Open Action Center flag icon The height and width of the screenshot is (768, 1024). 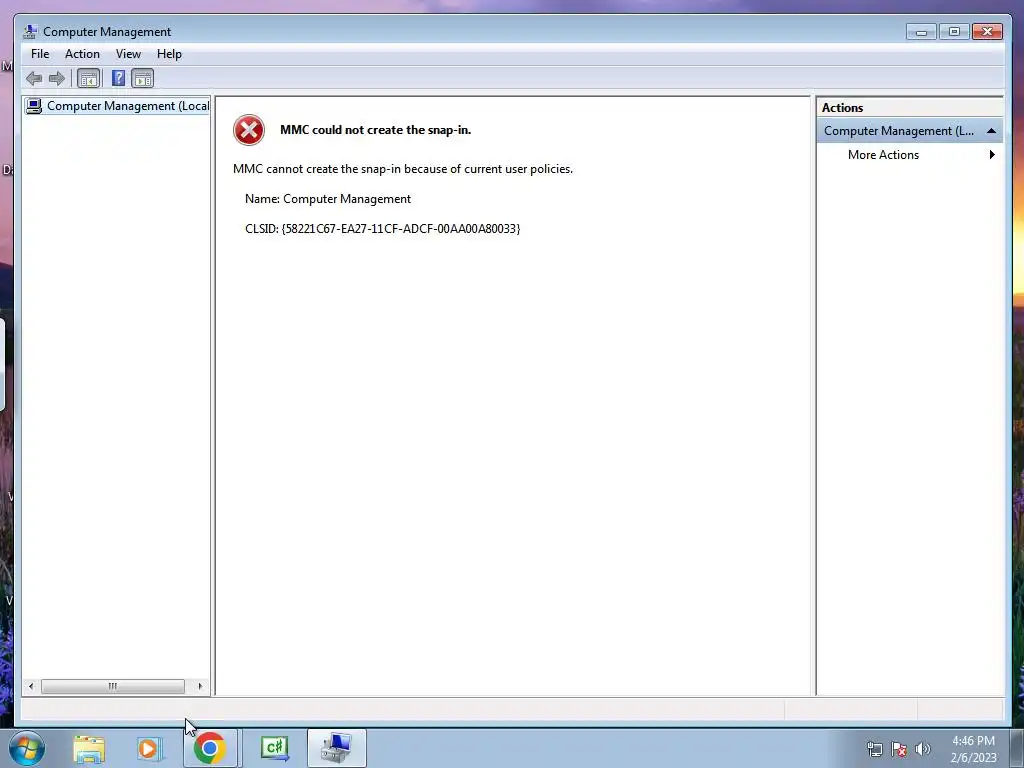coord(899,749)
